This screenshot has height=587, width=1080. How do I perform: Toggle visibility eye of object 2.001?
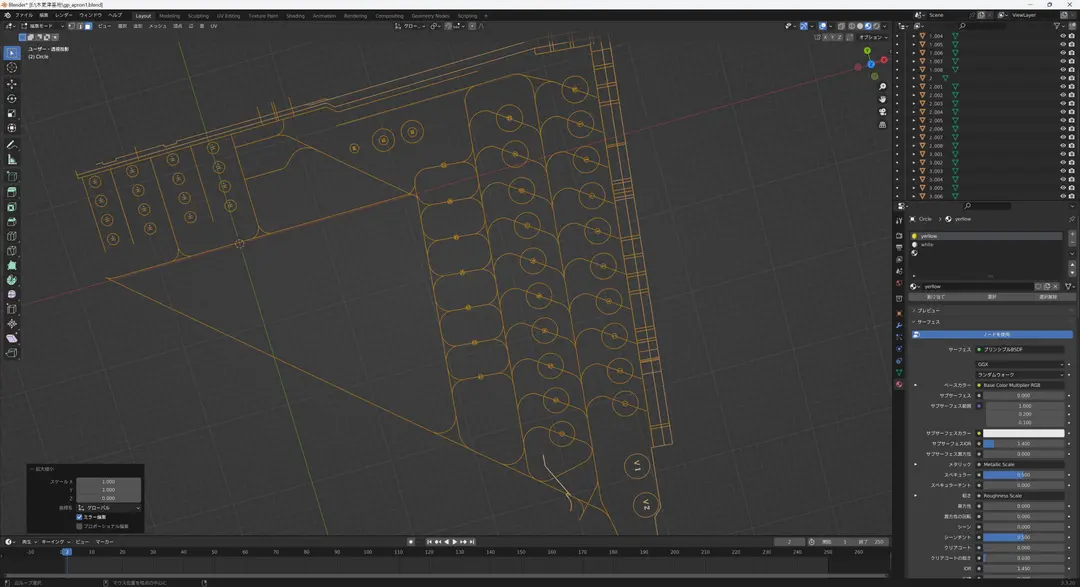tap(1063, 87)
